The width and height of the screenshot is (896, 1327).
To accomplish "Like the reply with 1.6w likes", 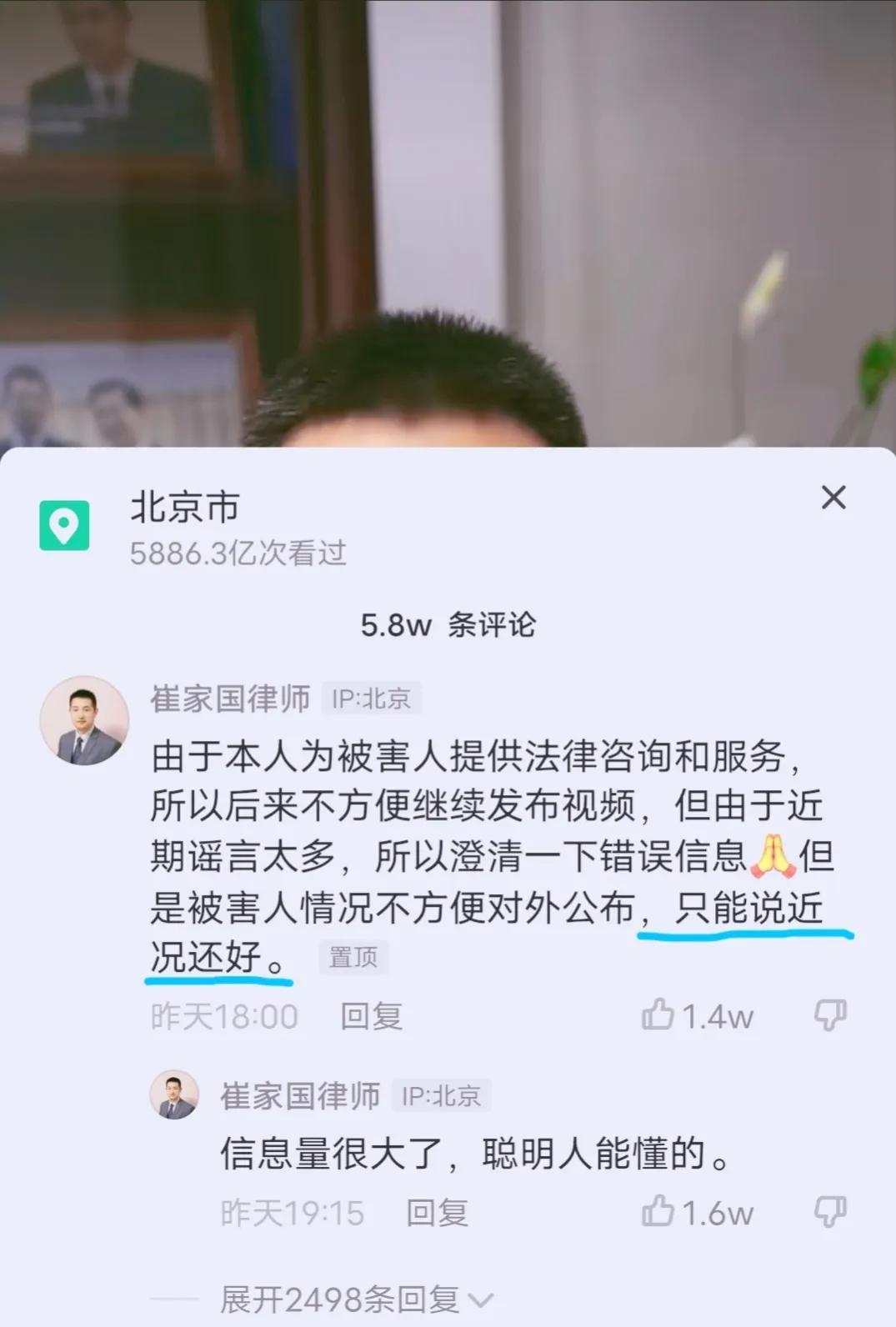I will [x=658, y=1212].
